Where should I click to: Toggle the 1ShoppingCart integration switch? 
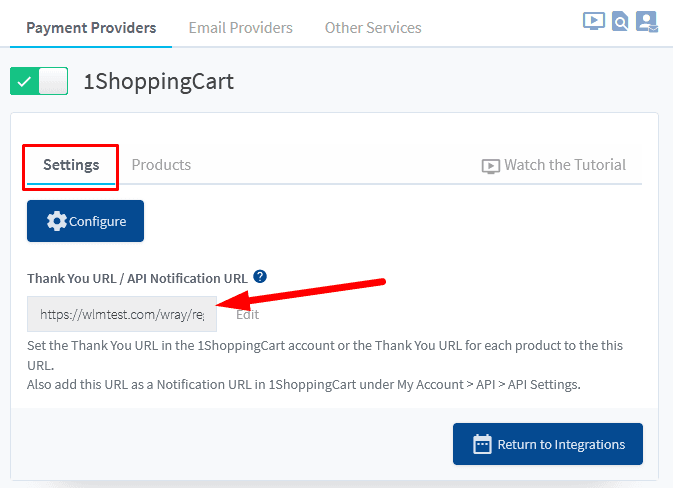click(x=39, y=81)
